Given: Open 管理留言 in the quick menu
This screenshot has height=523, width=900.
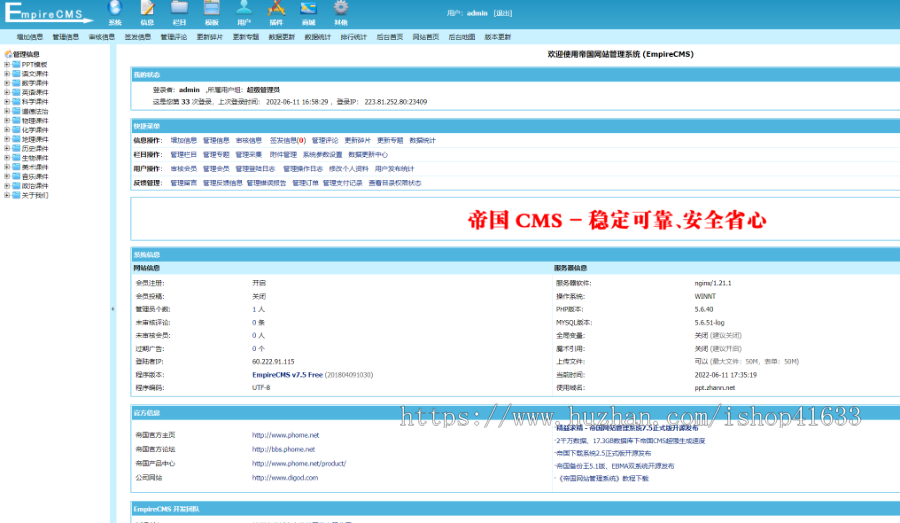Looking at the screenshot, I should pos(184,183).
